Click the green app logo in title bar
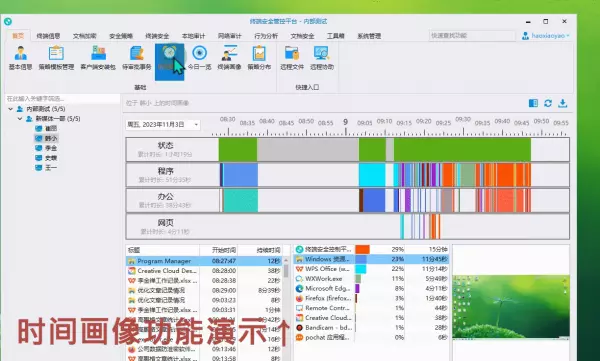The image size is (600, 361). point(8,21)
